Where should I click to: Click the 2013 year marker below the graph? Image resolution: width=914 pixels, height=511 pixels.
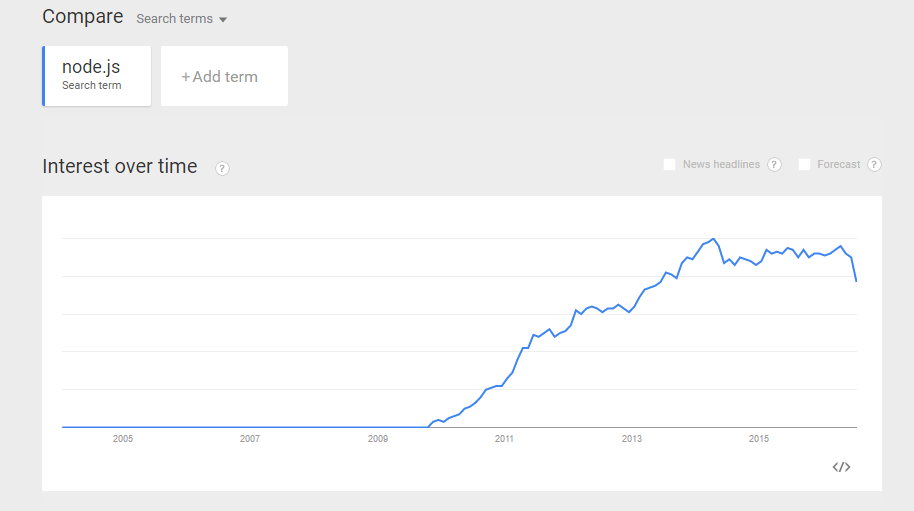[x=632, y=439]
